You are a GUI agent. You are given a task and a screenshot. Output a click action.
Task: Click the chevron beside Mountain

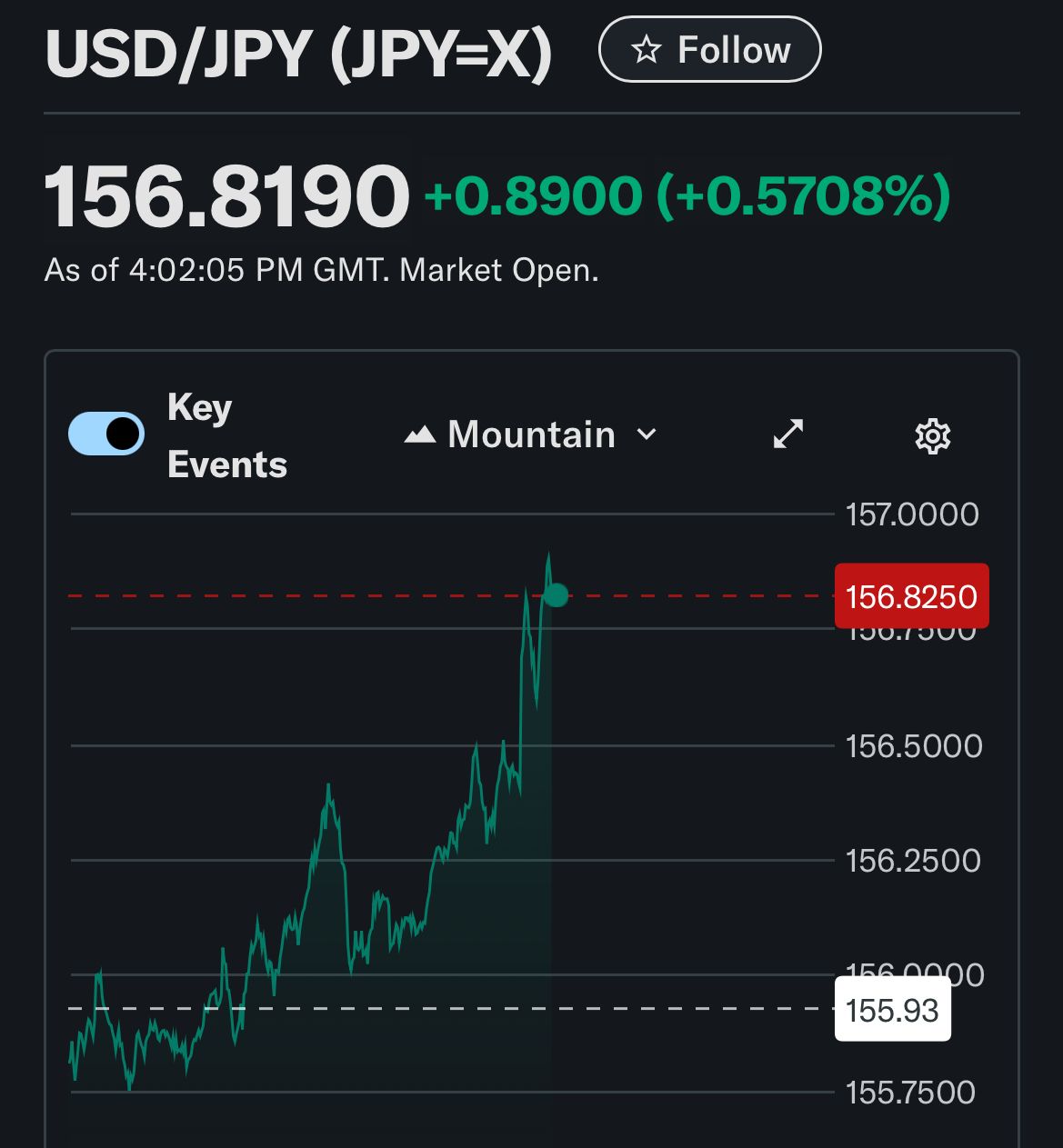click(647, 434)
